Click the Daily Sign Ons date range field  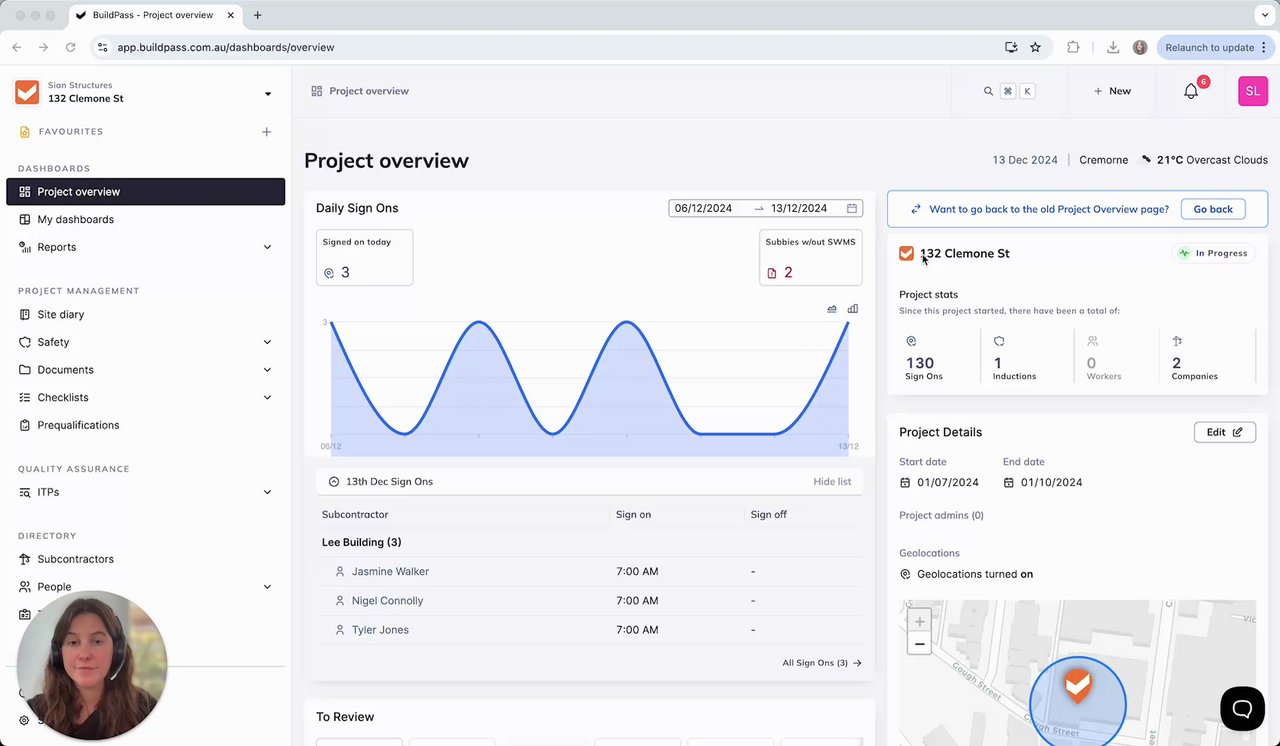click(765, 208)
